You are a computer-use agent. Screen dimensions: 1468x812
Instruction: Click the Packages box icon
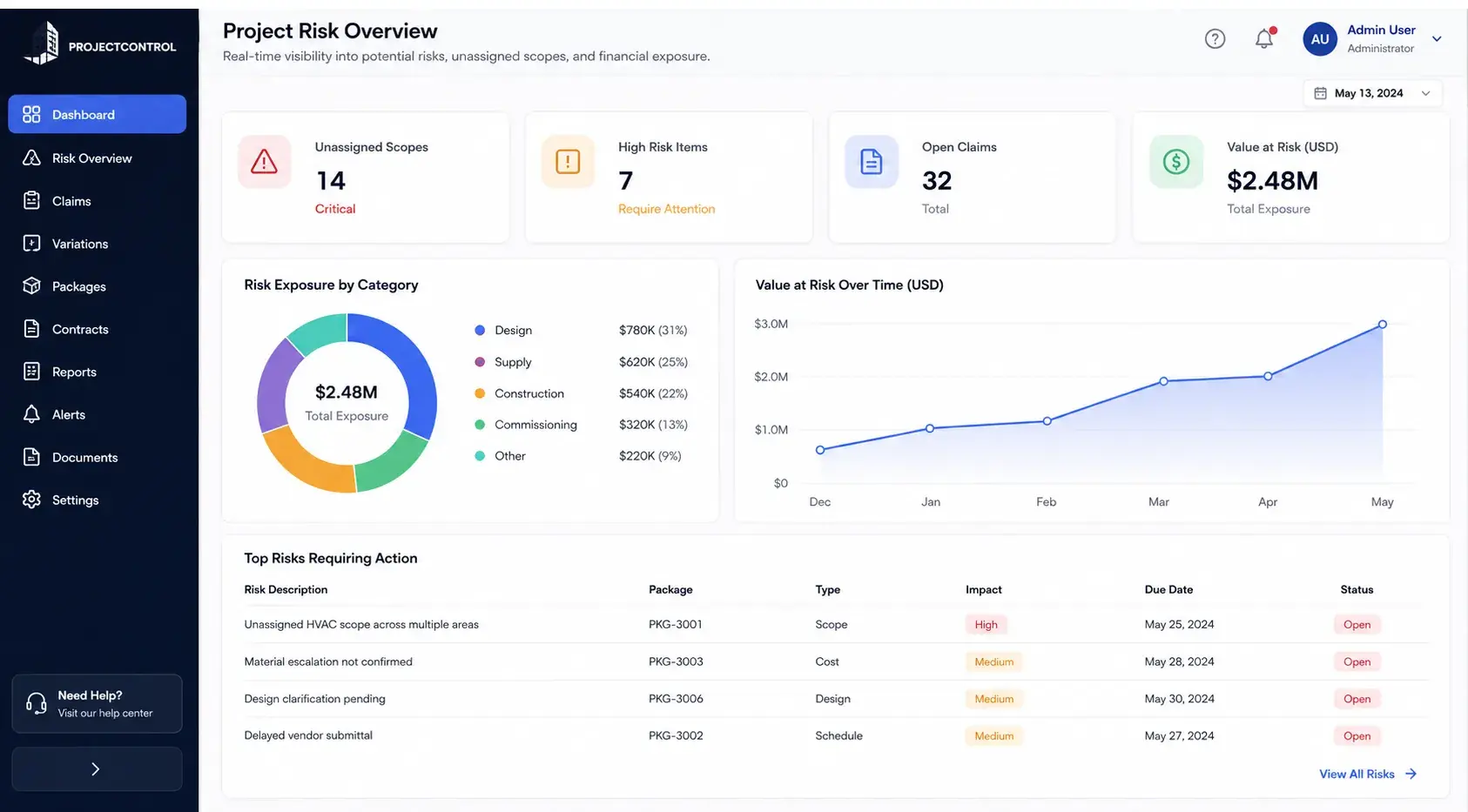pos(31,286)
